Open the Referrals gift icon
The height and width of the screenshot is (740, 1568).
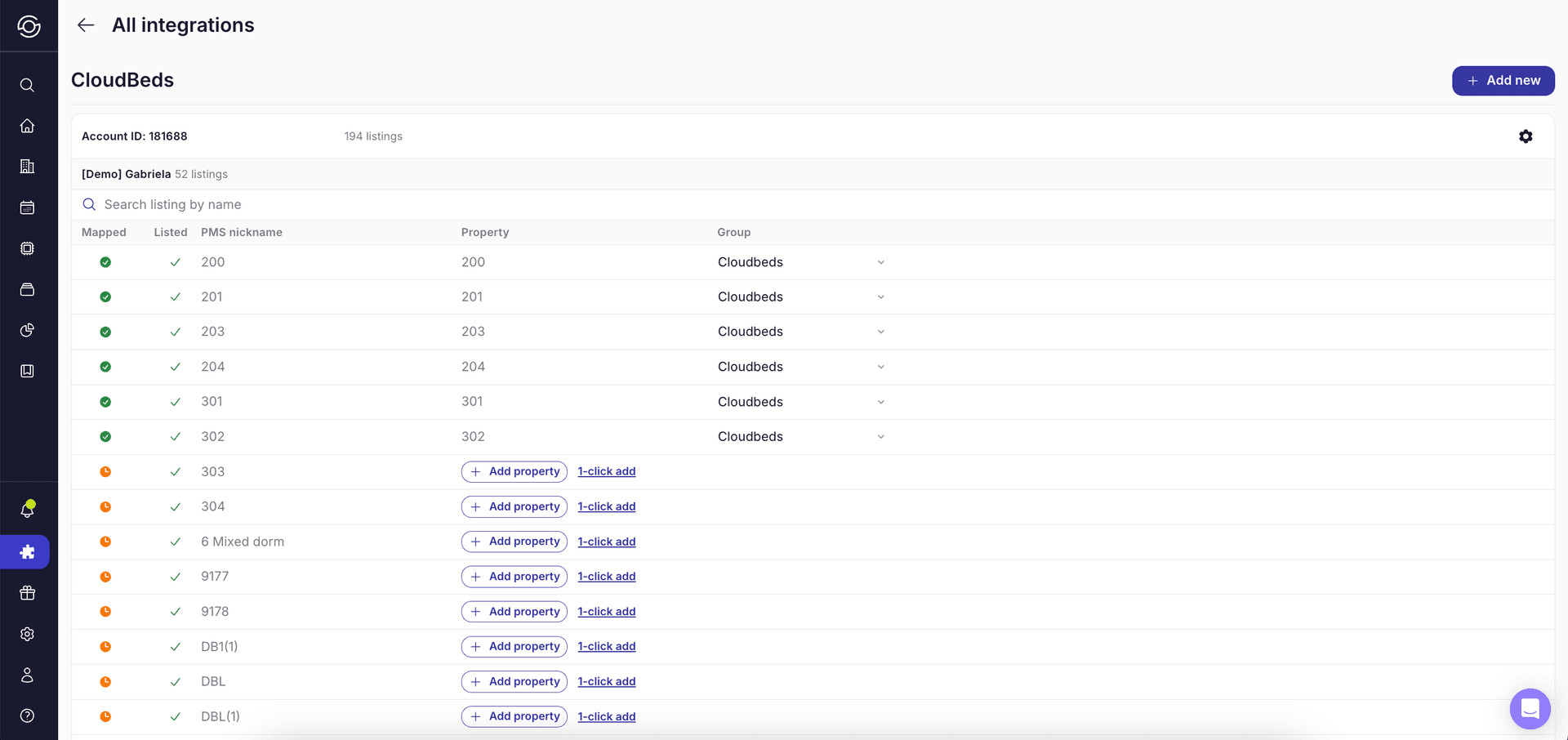pos(27,593)
